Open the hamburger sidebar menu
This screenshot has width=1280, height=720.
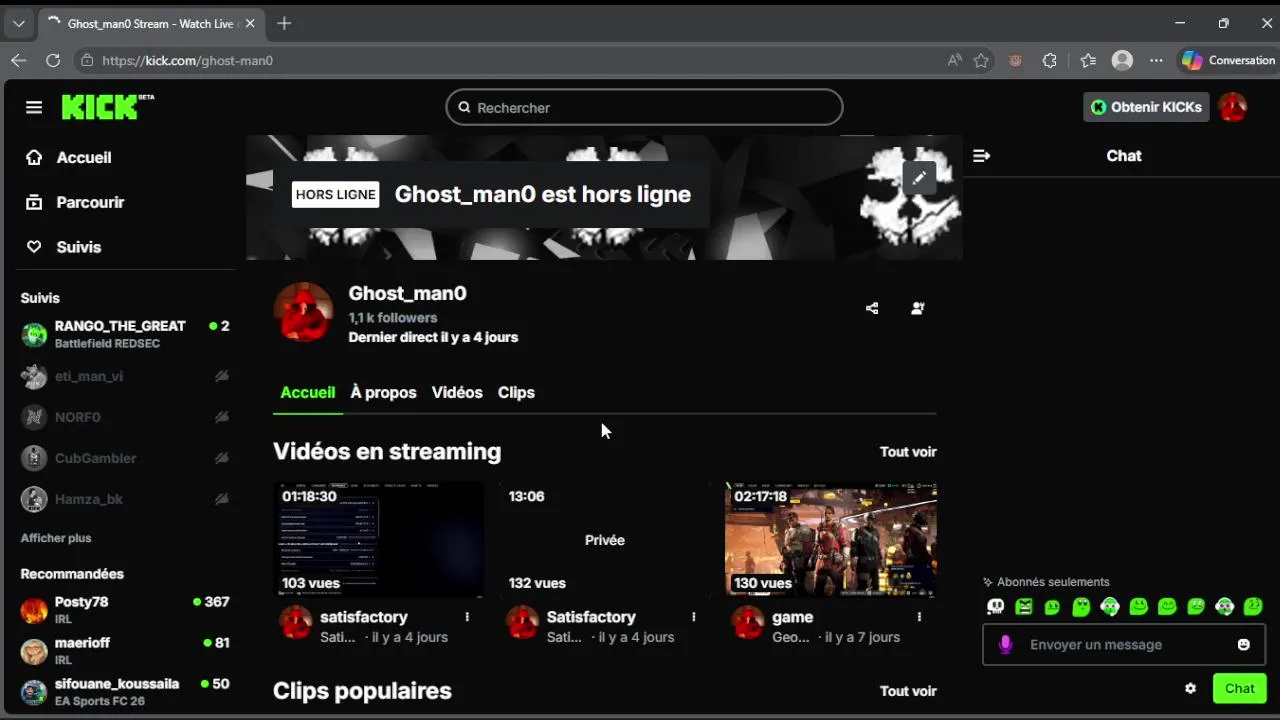click(x=34, y=107)
